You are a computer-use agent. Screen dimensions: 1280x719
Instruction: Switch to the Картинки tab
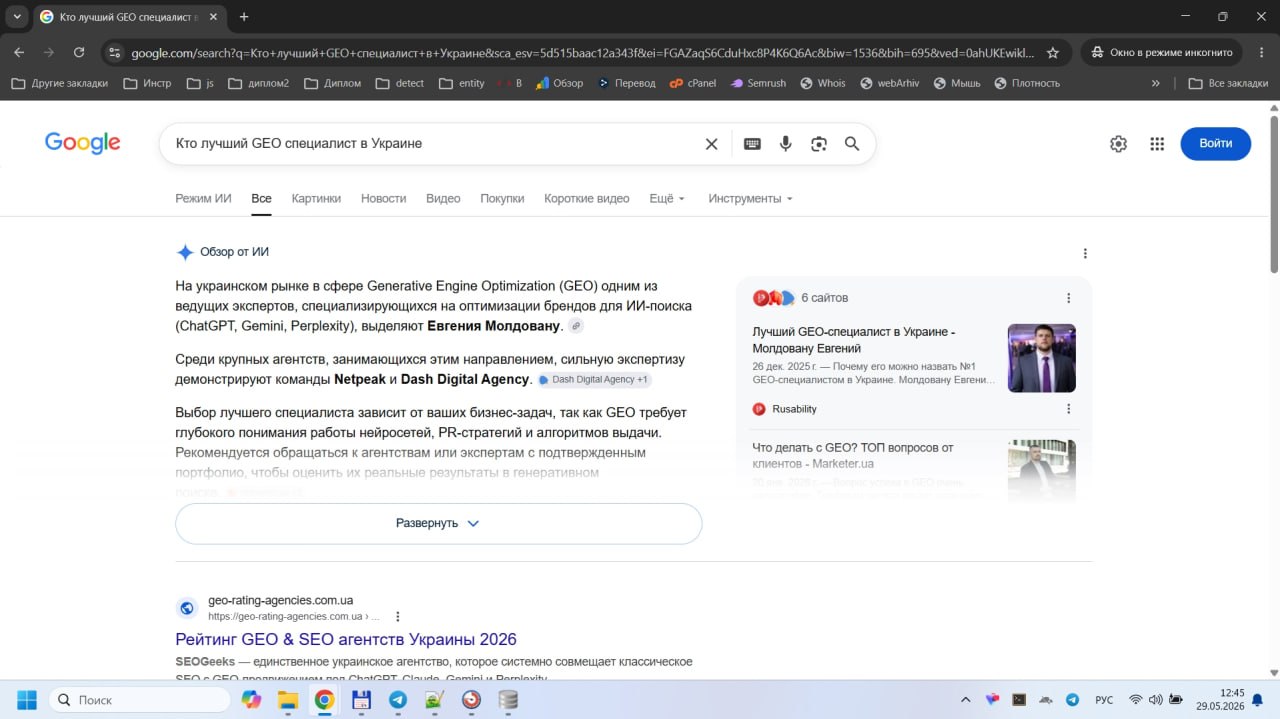316,198
